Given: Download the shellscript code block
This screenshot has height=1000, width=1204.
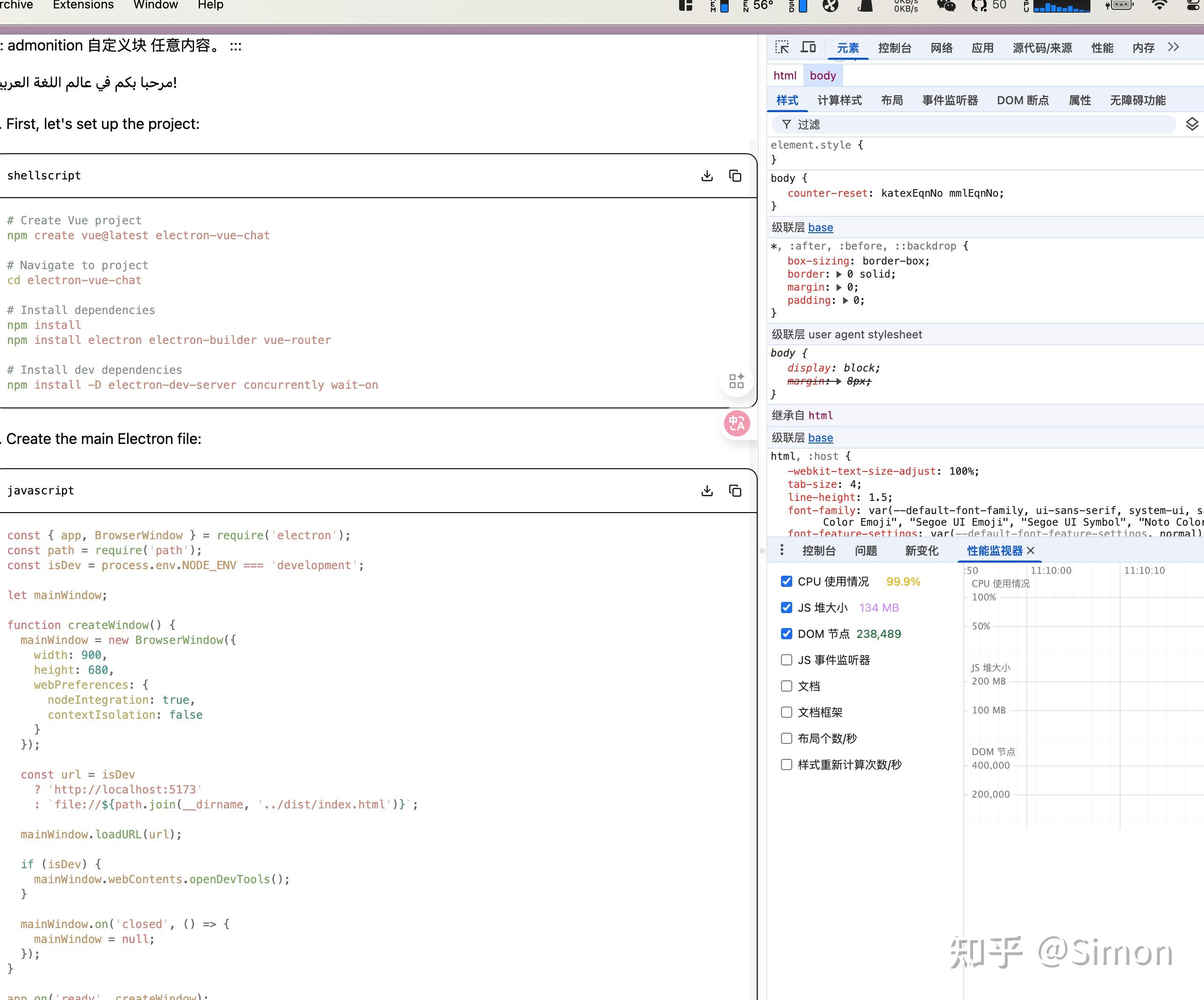Looking at the screenshot, I should [x=707, y=175].
